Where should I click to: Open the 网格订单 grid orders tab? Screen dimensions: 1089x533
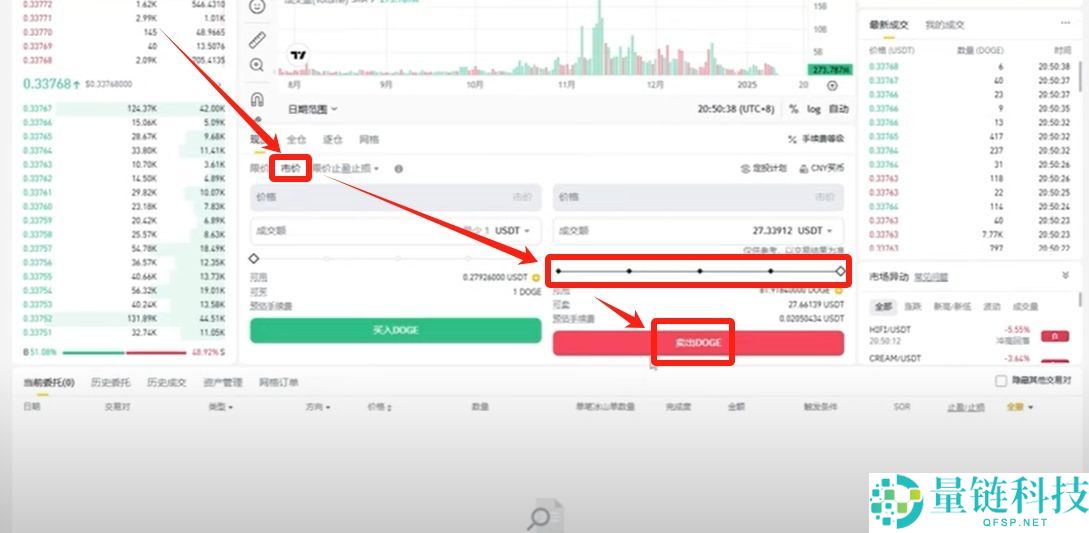pyautogui.click(x=279, y=382)
